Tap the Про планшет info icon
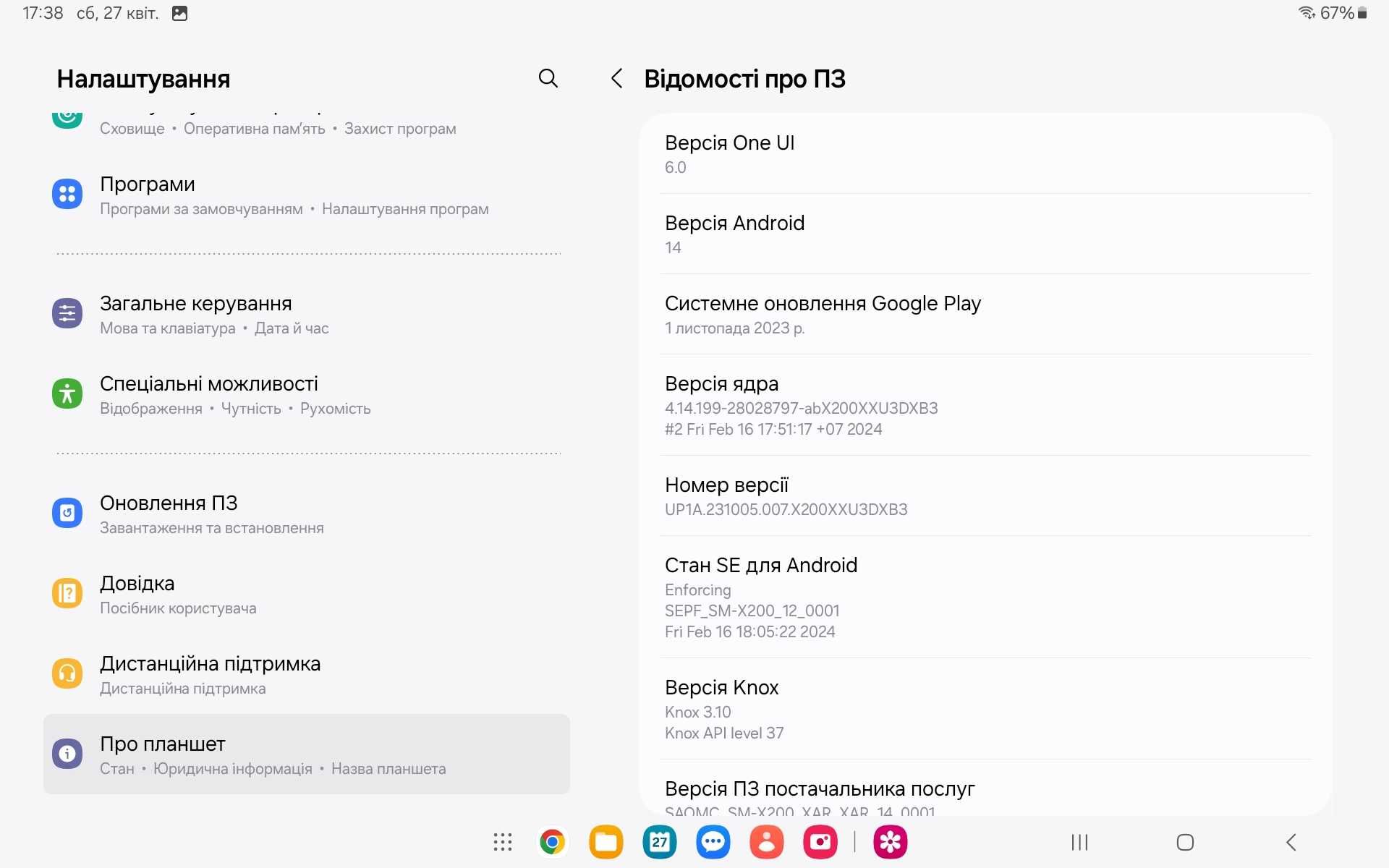 pos(67,754)
